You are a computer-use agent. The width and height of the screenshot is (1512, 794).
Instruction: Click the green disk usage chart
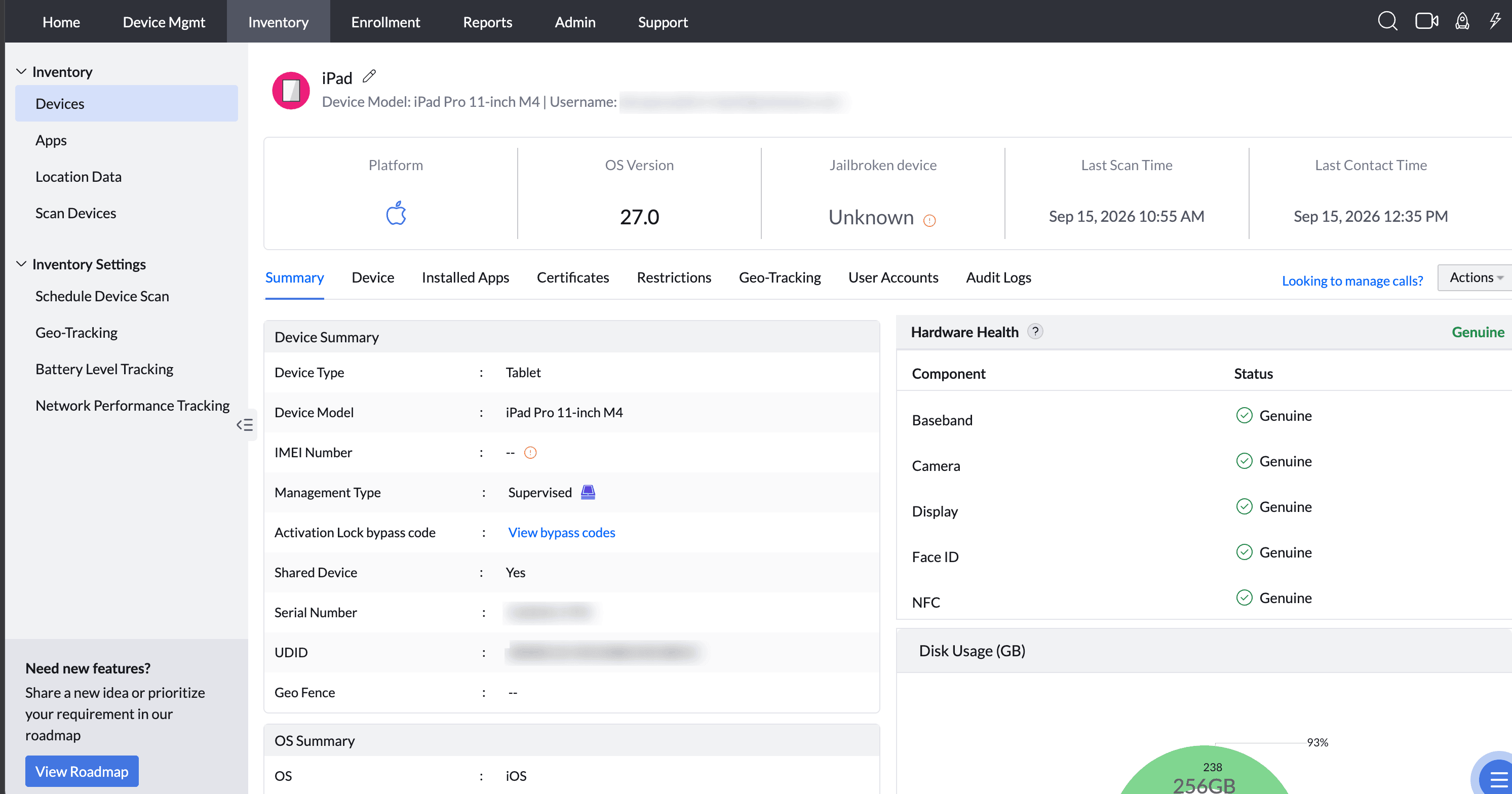coord(1205,770)
